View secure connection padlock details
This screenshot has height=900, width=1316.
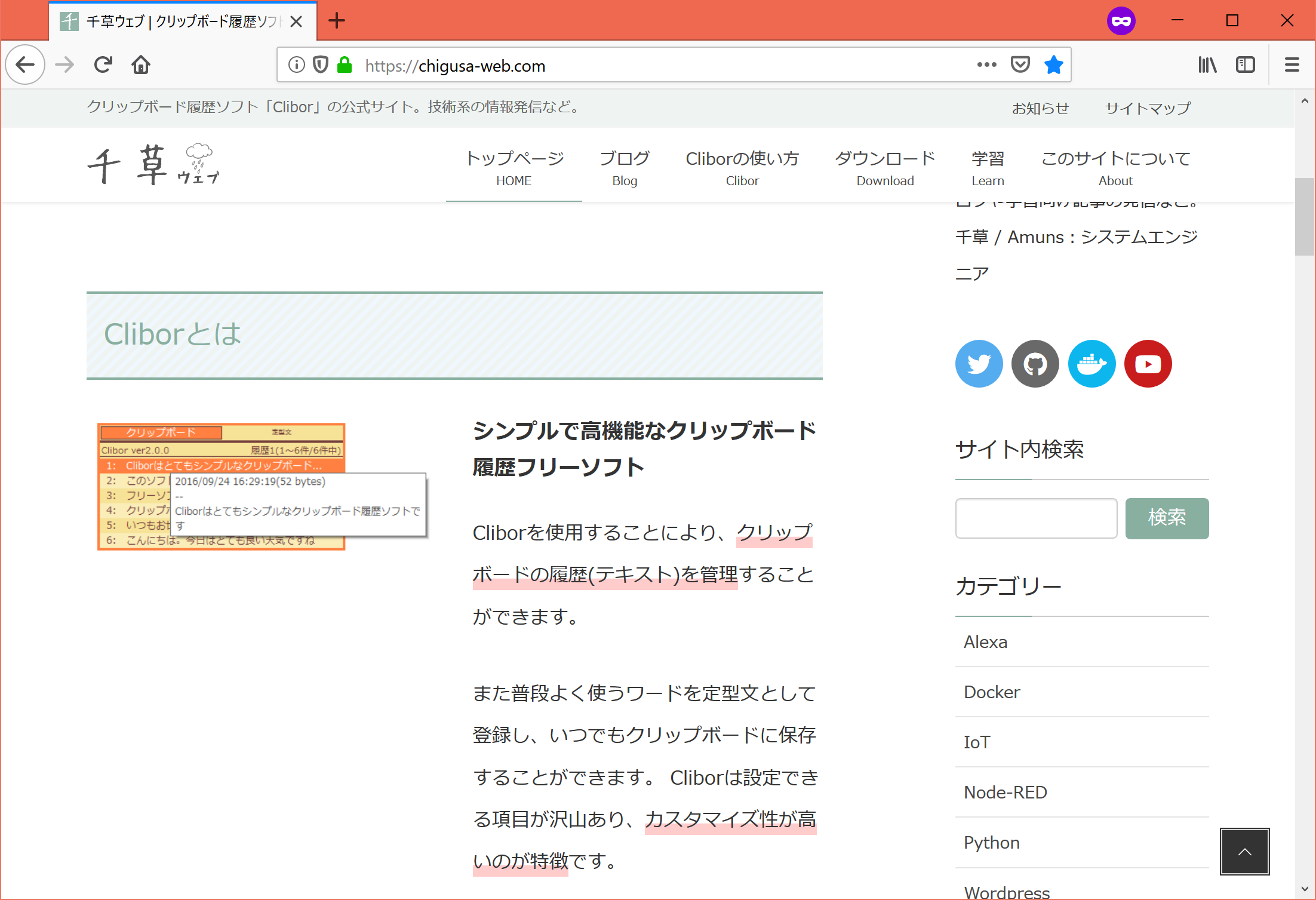(345, 64)
